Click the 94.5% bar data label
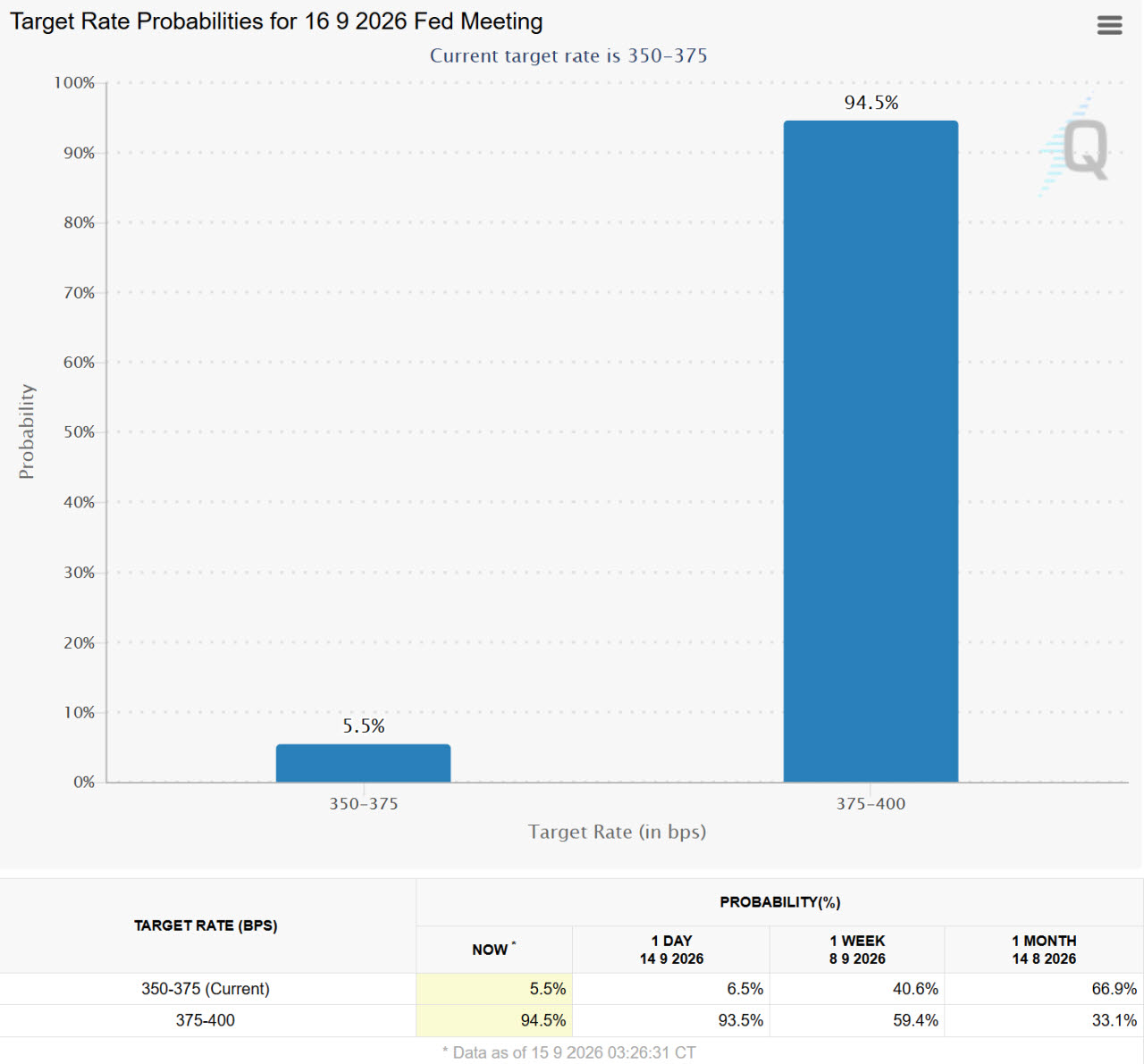The image size is (1144, 1064). (x=871, y=103)
